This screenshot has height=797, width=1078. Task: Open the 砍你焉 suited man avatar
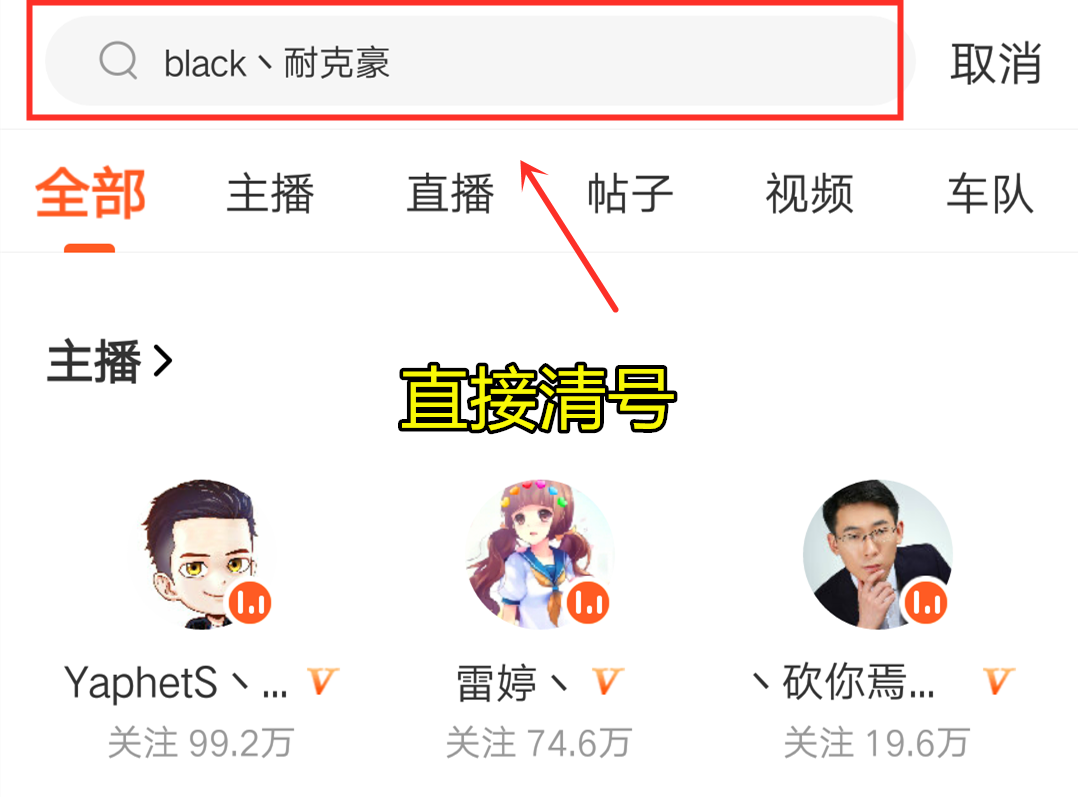tap(878, 554)
